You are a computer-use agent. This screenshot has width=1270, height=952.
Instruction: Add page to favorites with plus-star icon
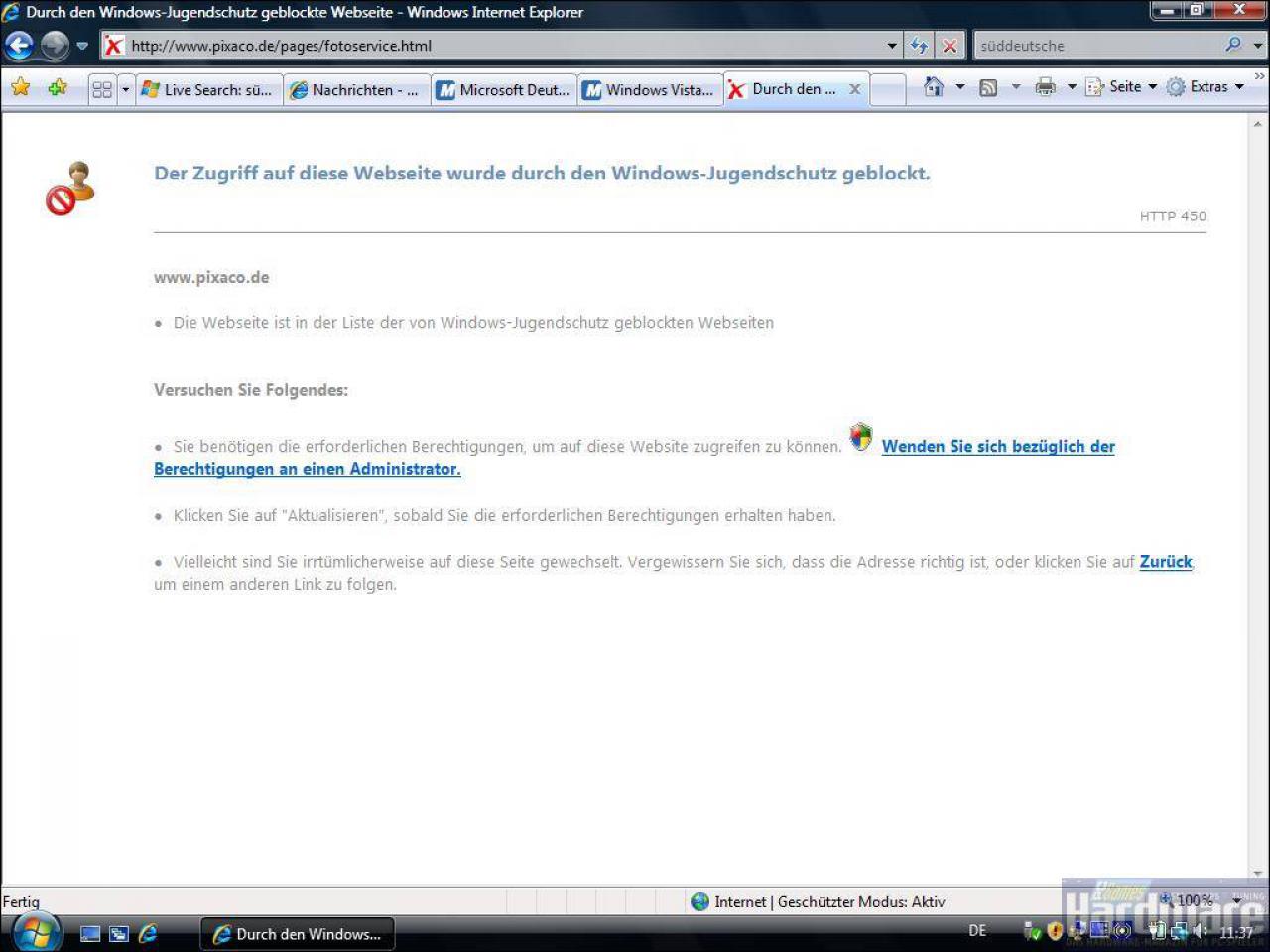tap(58, 87)
